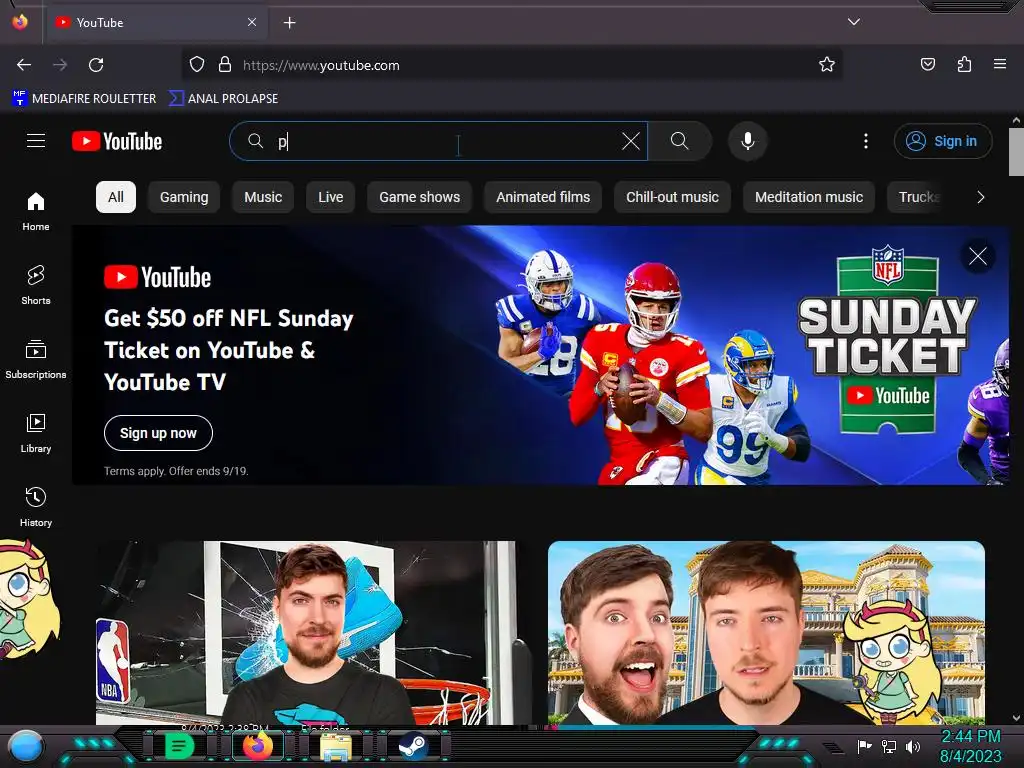Click the Sign up now button
The height and width of the screenshot is (768, 1024).
(158, 433)
